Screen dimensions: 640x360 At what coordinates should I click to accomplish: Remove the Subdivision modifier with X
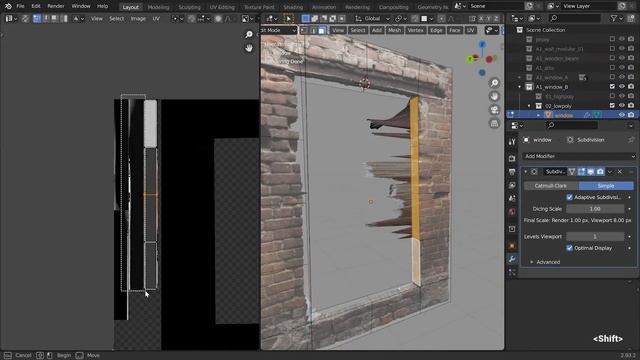click(620, 172)
